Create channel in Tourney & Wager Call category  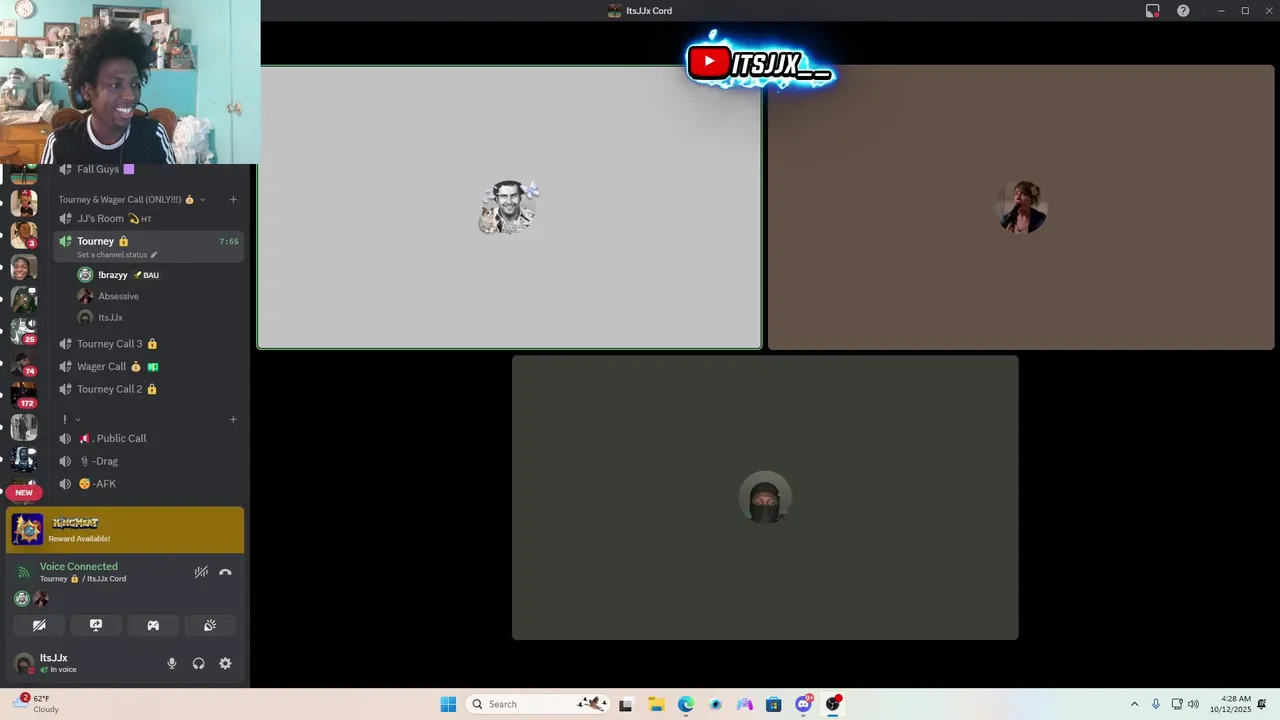(233, 199)
